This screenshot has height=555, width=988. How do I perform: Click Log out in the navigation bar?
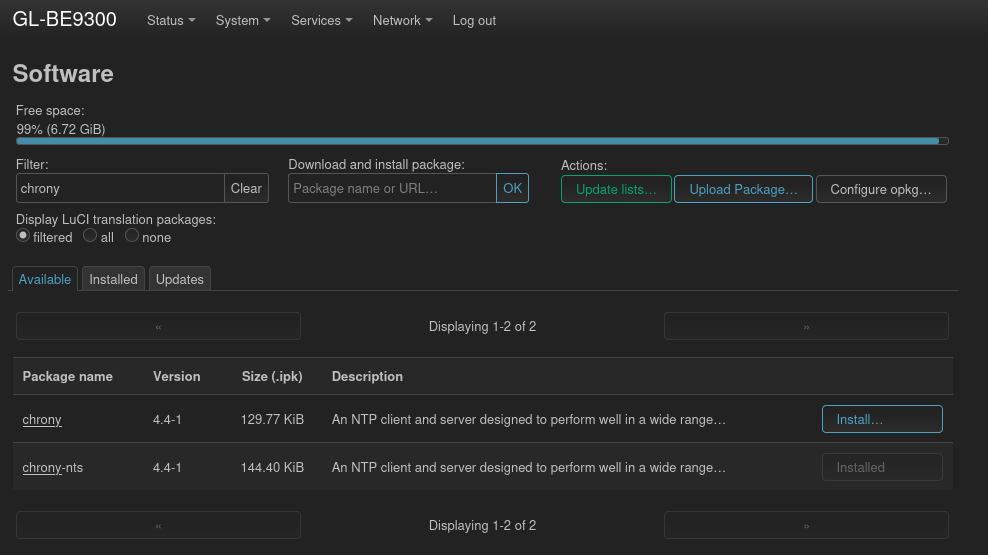coord(474,20)
